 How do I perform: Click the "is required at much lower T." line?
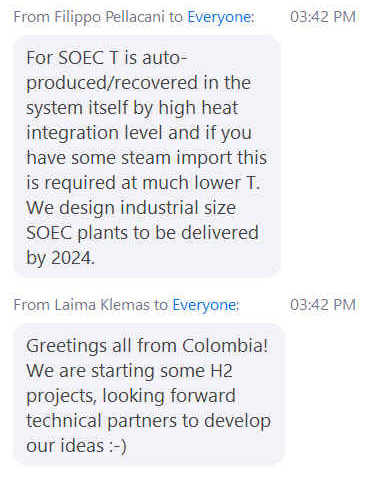point(143,183)
